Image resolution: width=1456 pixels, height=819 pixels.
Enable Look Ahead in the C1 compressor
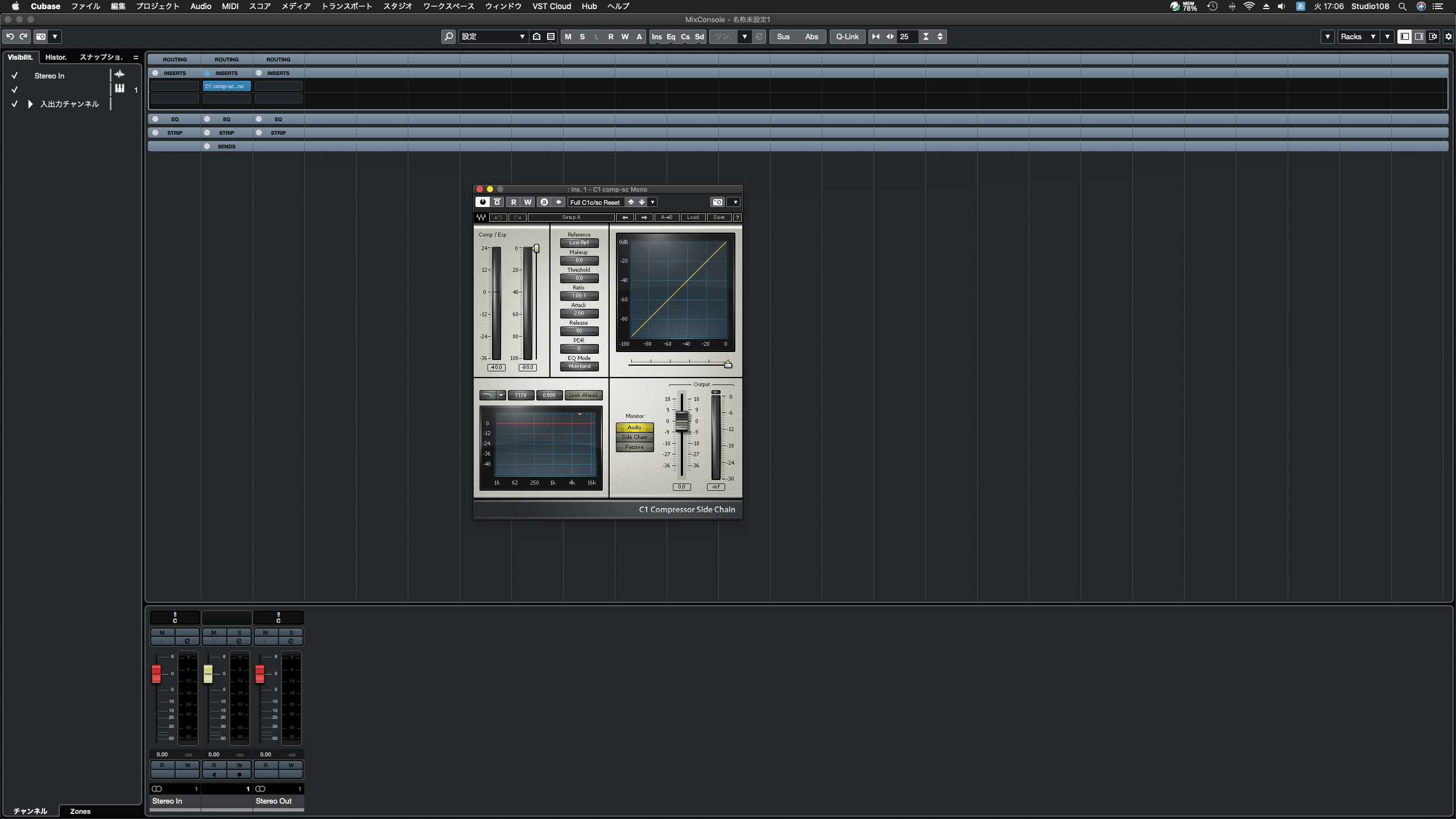coord(583,395)
